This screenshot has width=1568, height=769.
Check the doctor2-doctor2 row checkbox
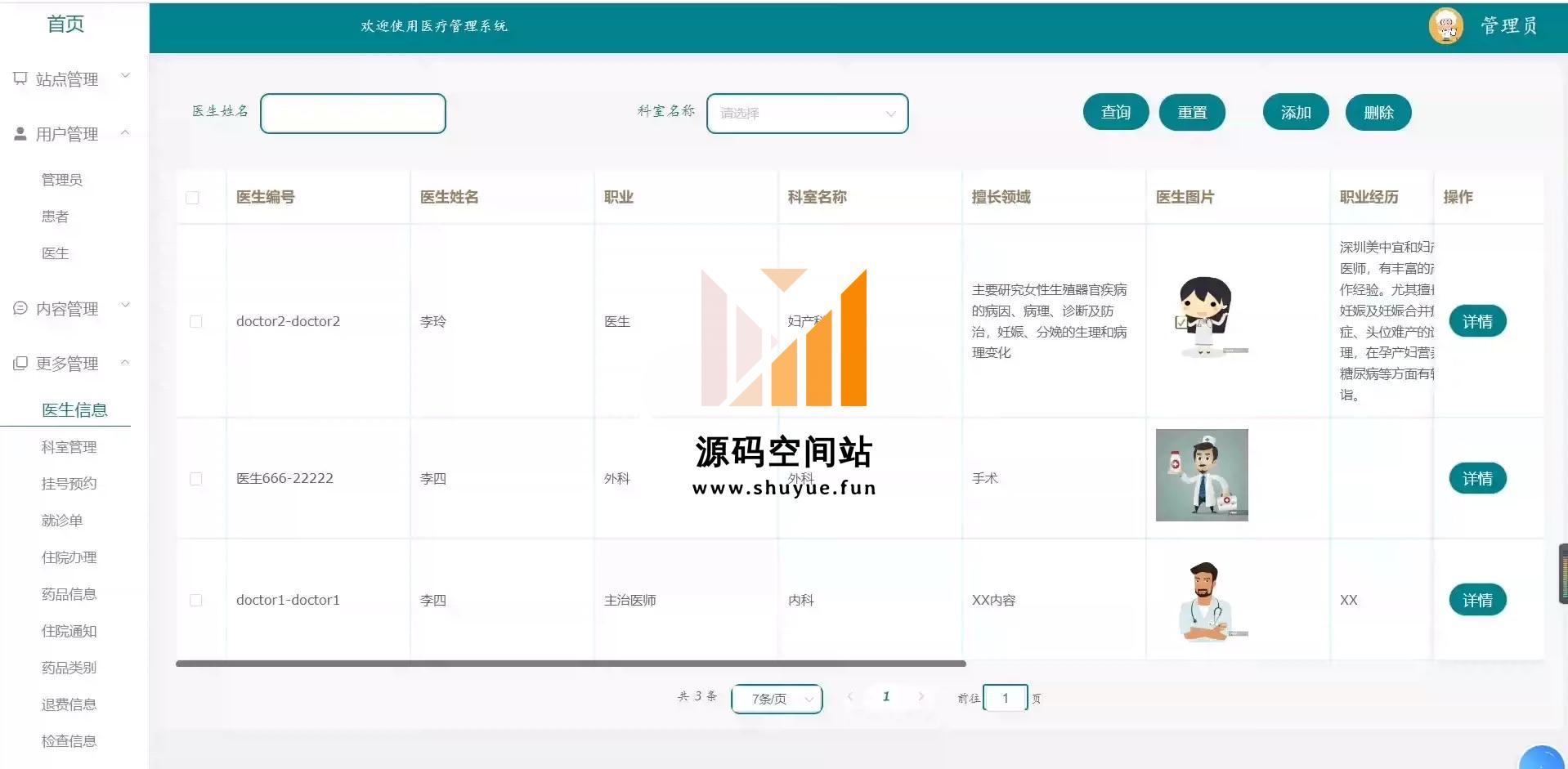tap(195, 322)
